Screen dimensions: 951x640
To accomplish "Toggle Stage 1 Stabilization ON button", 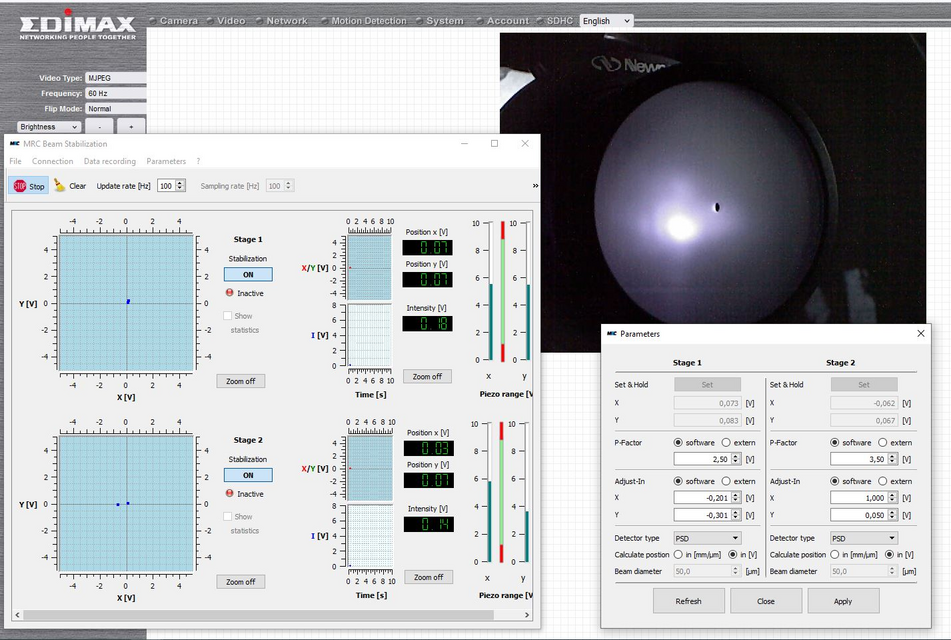I will (248, 275).
